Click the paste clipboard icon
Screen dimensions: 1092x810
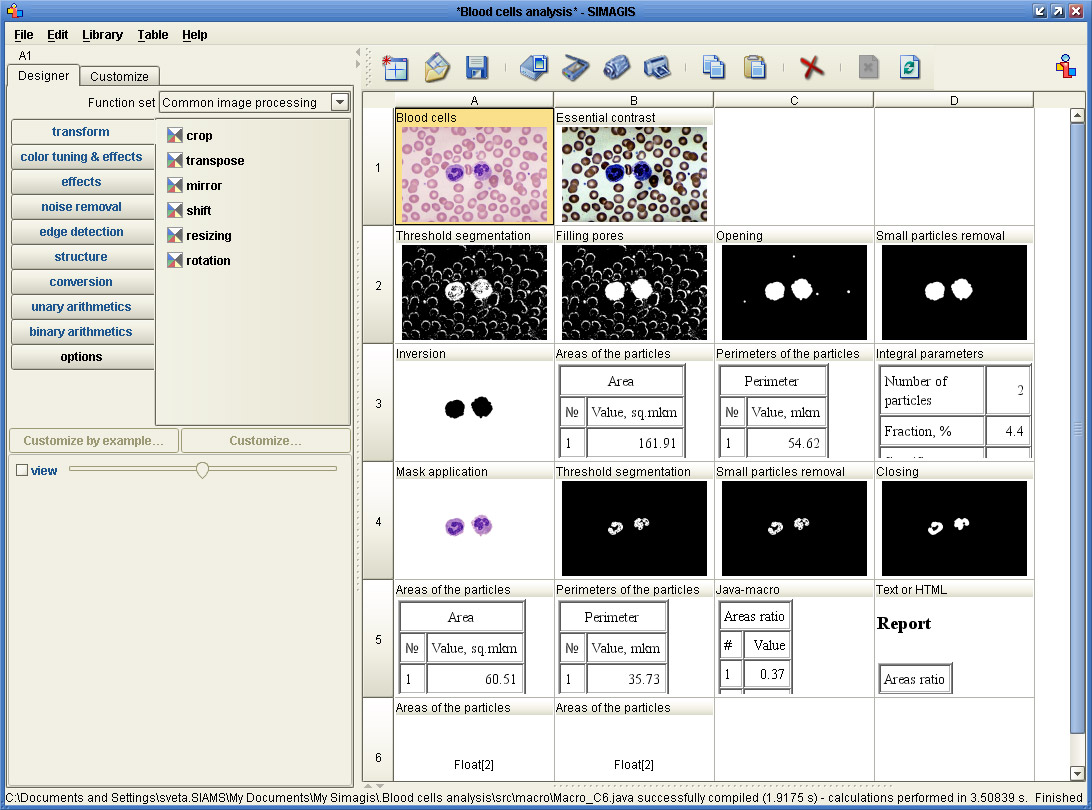tap(755, 67)
